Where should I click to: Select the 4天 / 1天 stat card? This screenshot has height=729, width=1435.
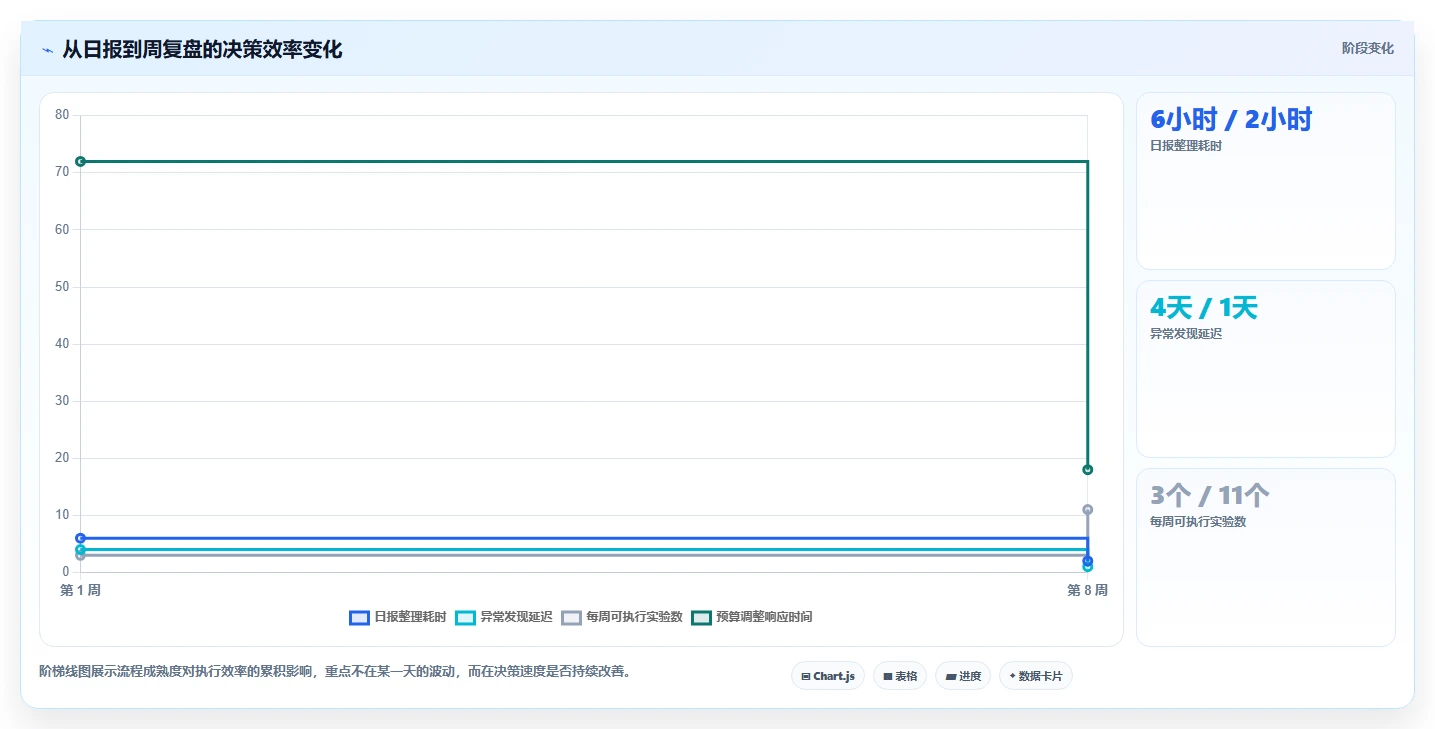[x=1266, y=369]
